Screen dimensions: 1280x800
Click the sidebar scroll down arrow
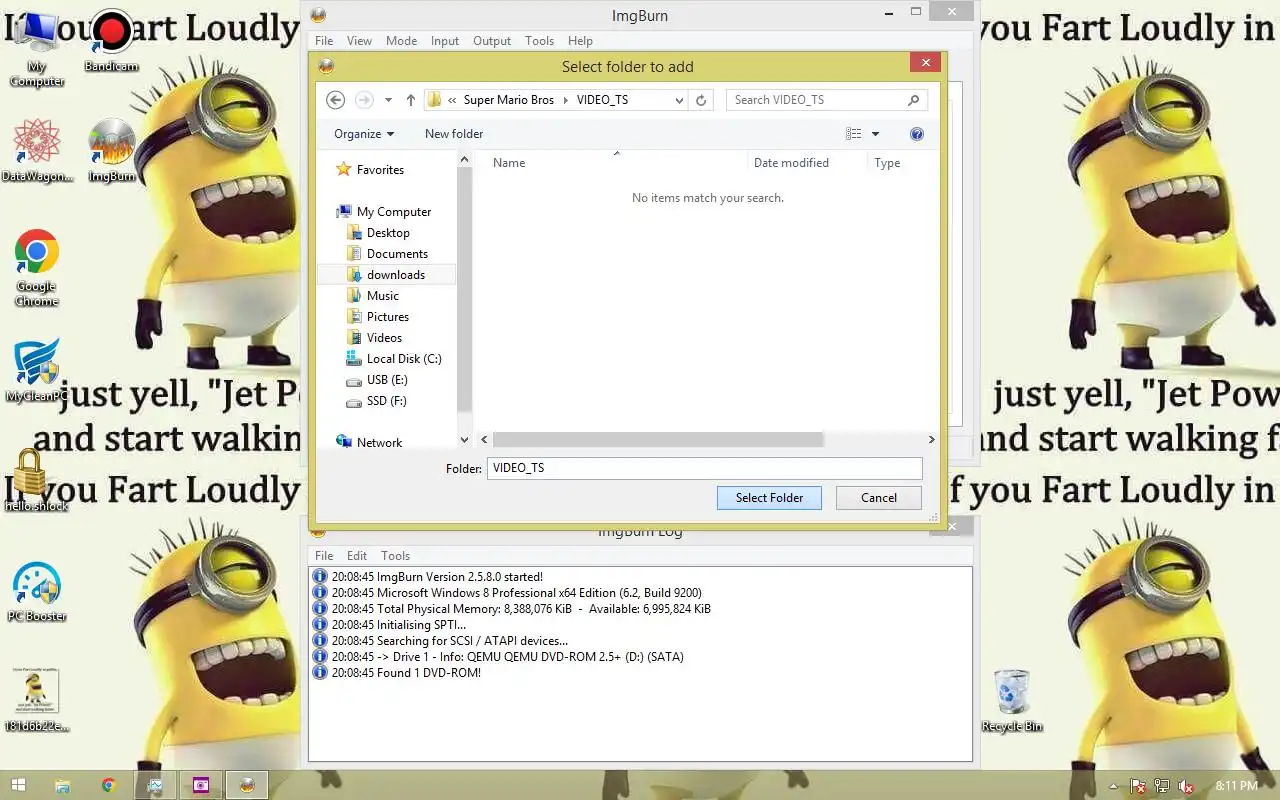point(464,439)
